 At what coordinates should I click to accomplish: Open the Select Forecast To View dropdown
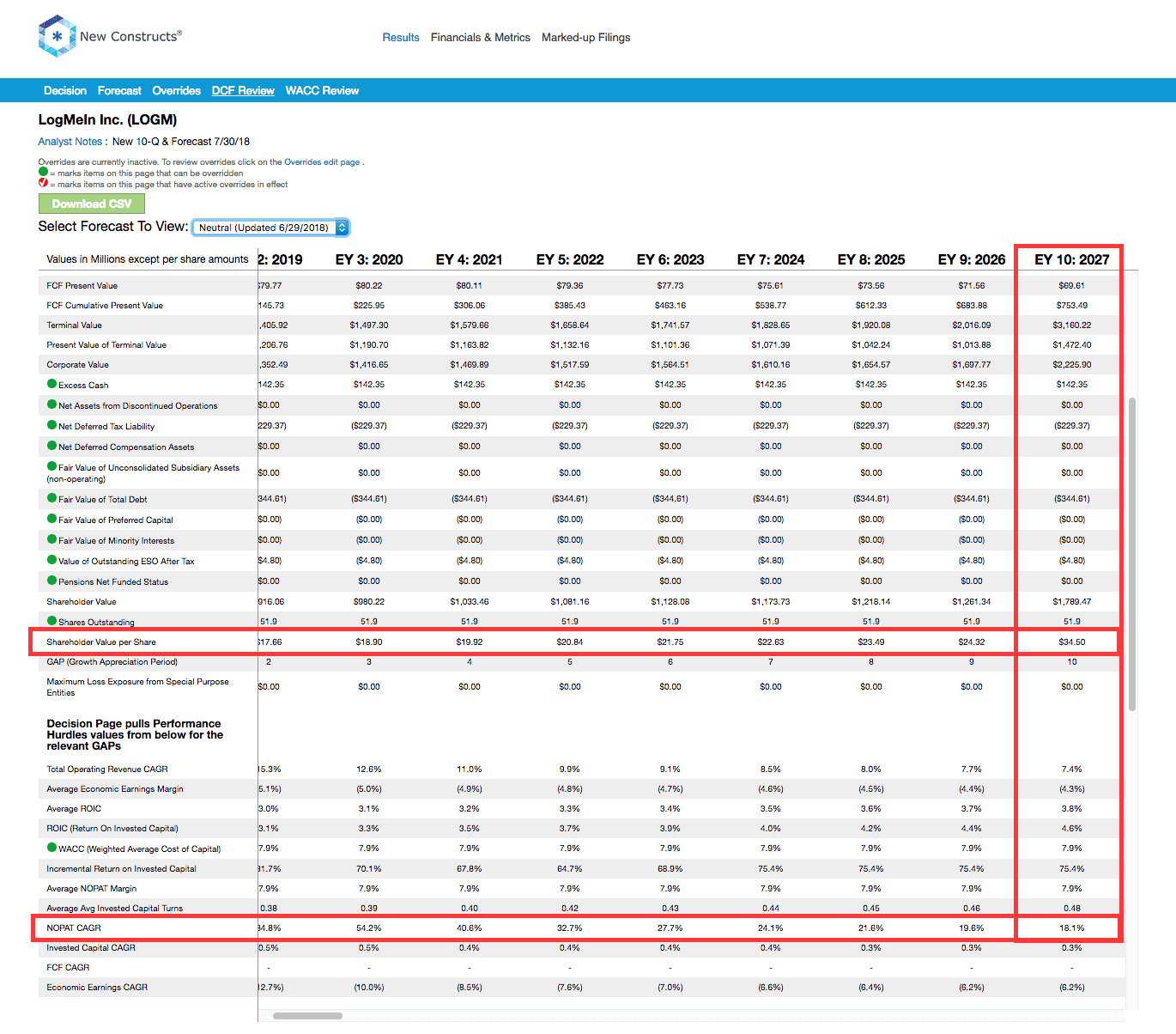point(270,228)
